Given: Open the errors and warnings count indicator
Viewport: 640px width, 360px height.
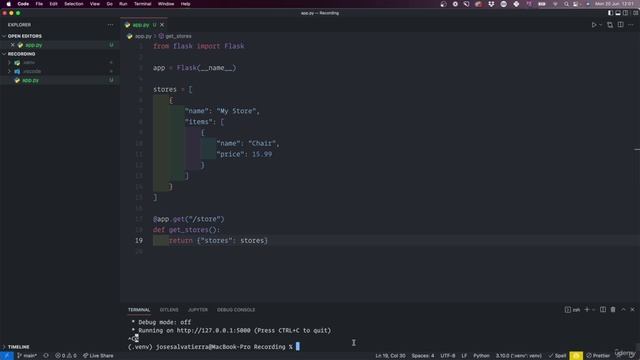Looking at the screenshot, I should click(66, 356).
